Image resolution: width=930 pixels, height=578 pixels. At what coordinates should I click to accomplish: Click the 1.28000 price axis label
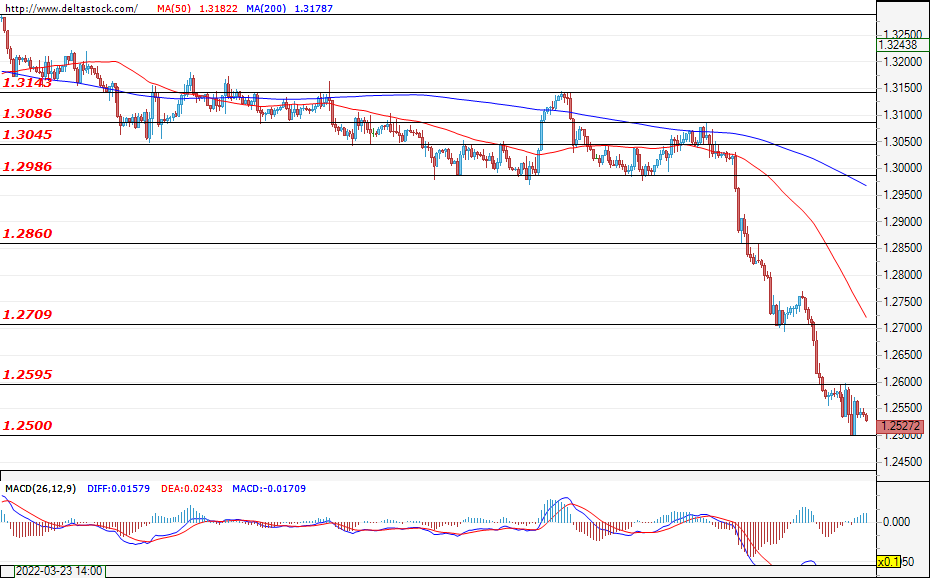coord(903,275)
